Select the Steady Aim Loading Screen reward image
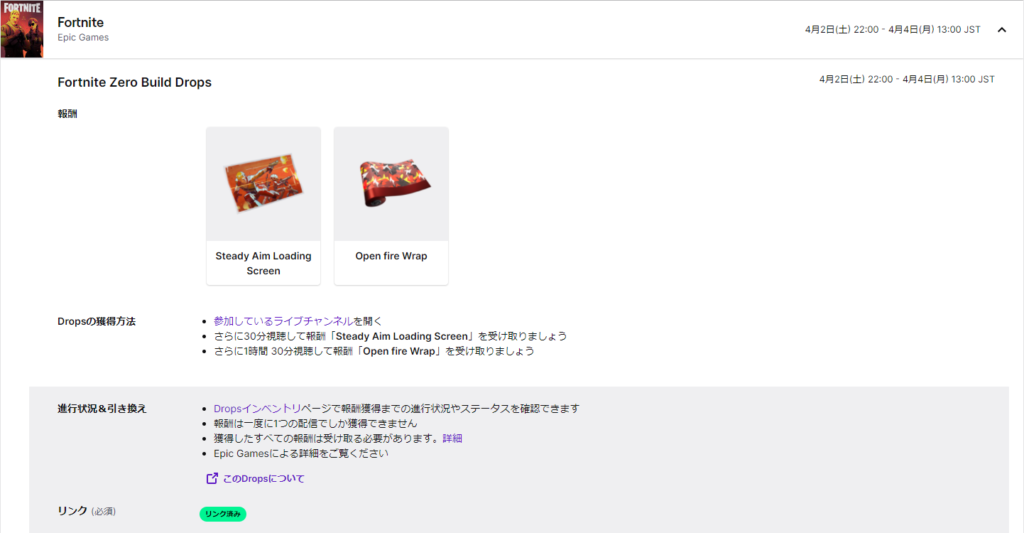Image resolution: width=1024 pixels, height=533 pixels. click(263, 184)
